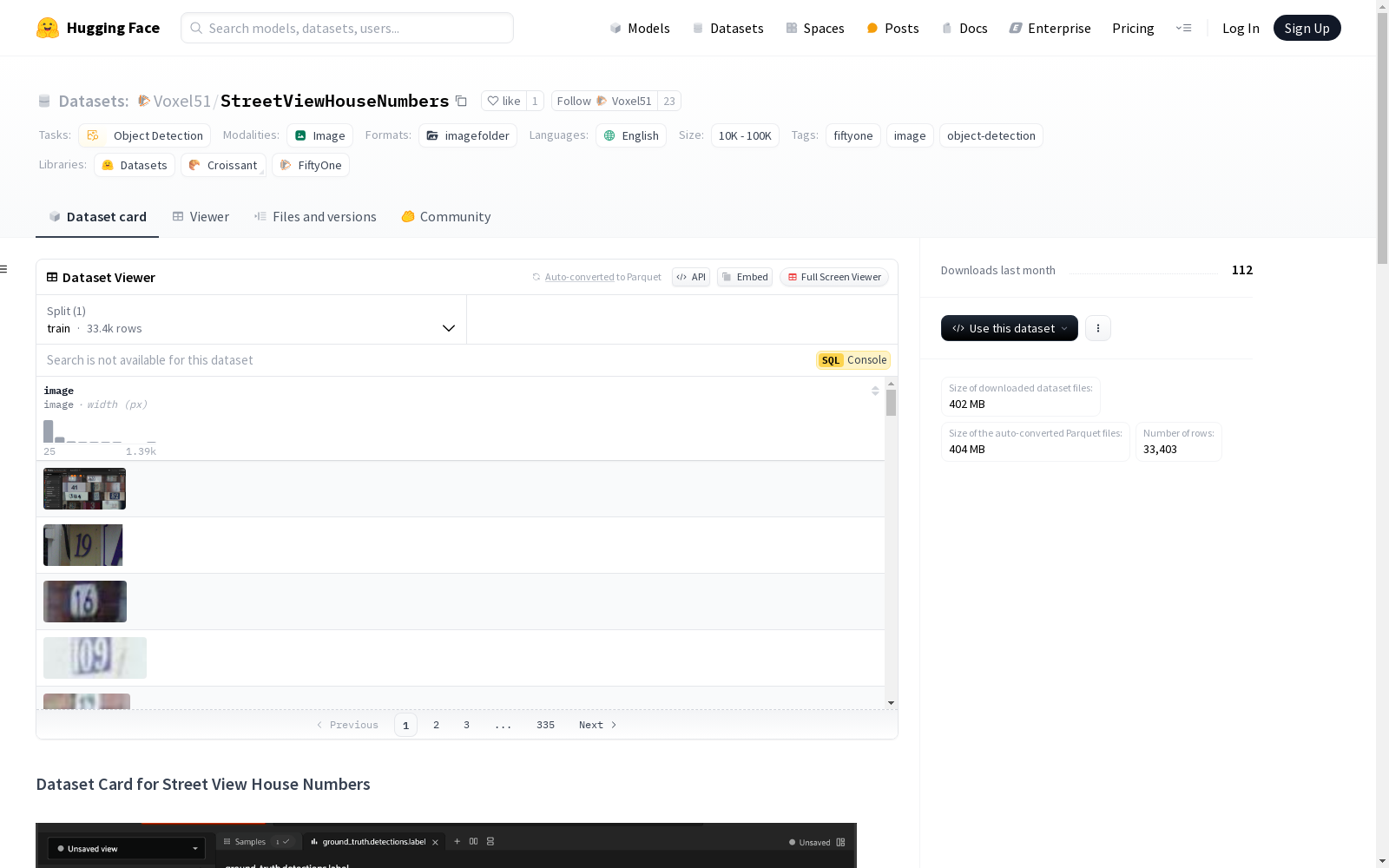Screen dimensions: 1389x868
Task: Select the fiftyone tag
Action: (853, 135)
